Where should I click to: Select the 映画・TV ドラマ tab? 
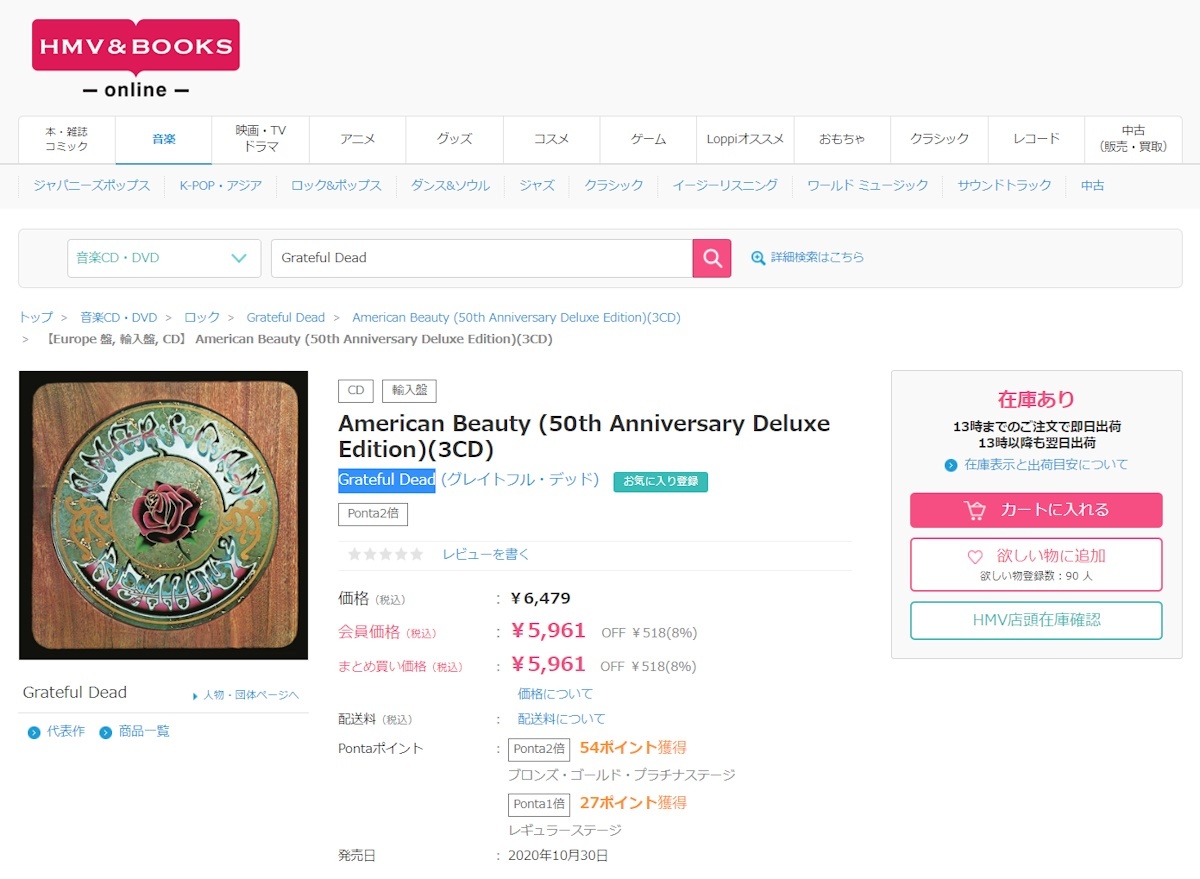(261, 139)
